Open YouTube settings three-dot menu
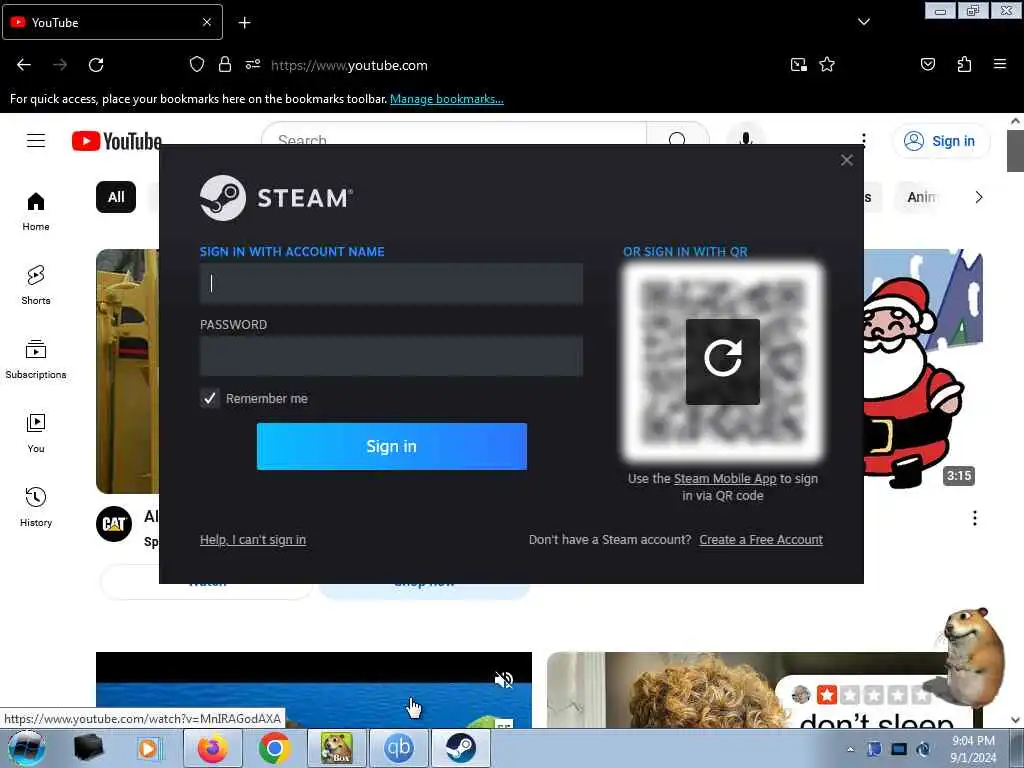Screen dimensions: 1024x768 (864, 138)
